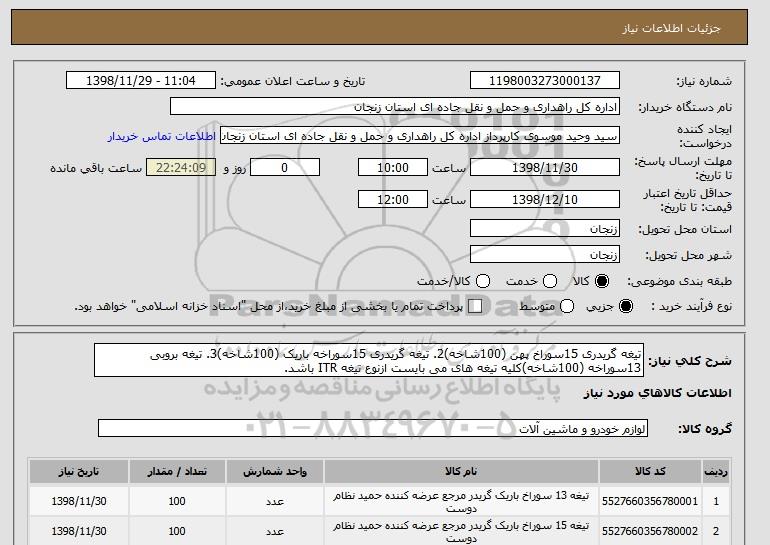The height and width of the screenshot is (545, 770).
Task: Click the quantity 100 in row 2
Action: tap(177, 531)
